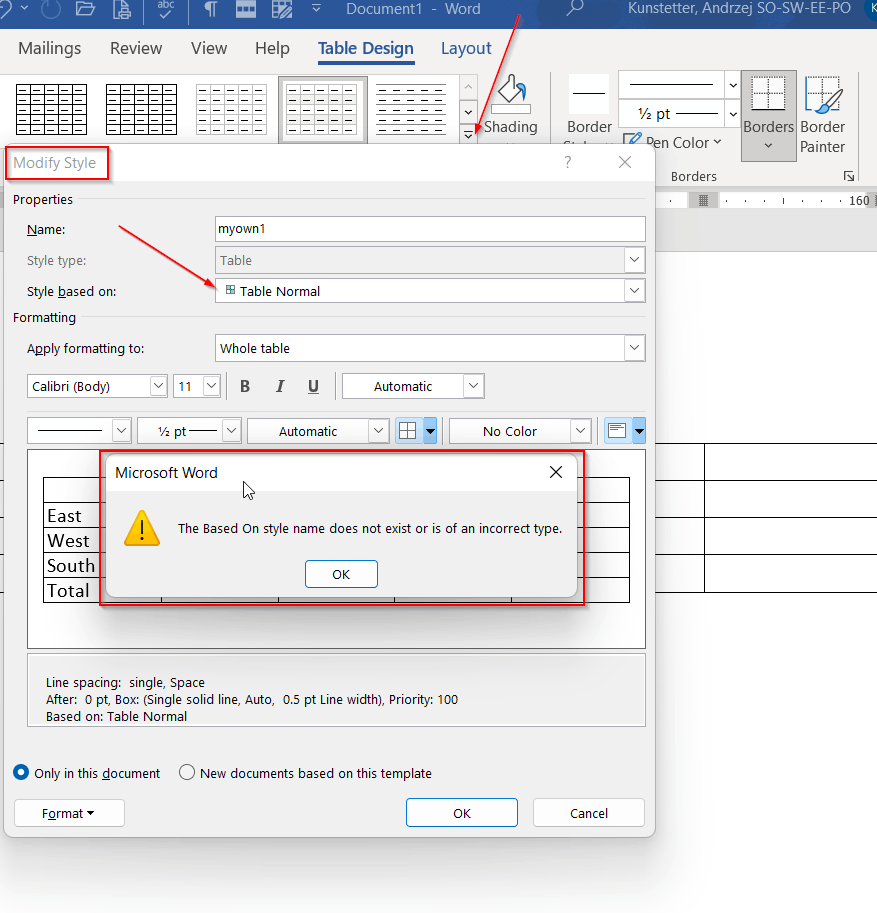Open the line style dropdown in dialog

point(121,431)
